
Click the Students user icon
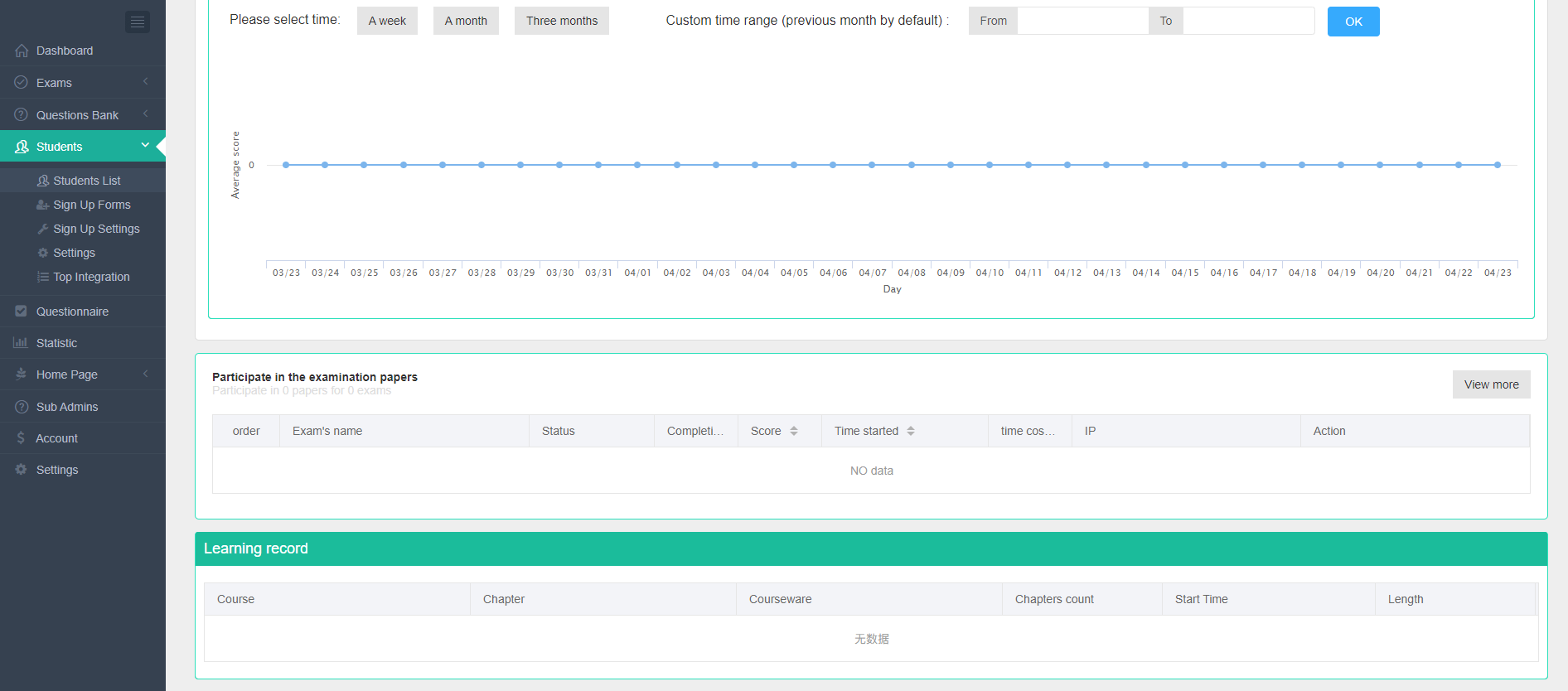(x=22, y=147)
